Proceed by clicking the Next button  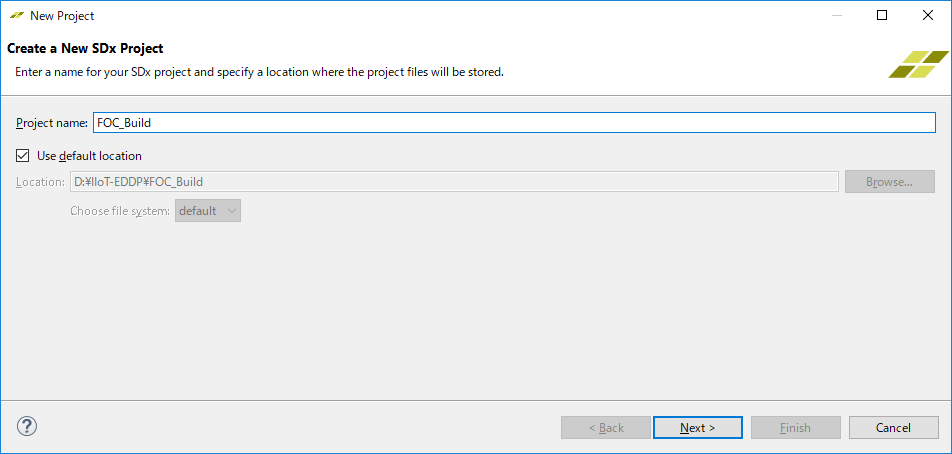point(698,428)
